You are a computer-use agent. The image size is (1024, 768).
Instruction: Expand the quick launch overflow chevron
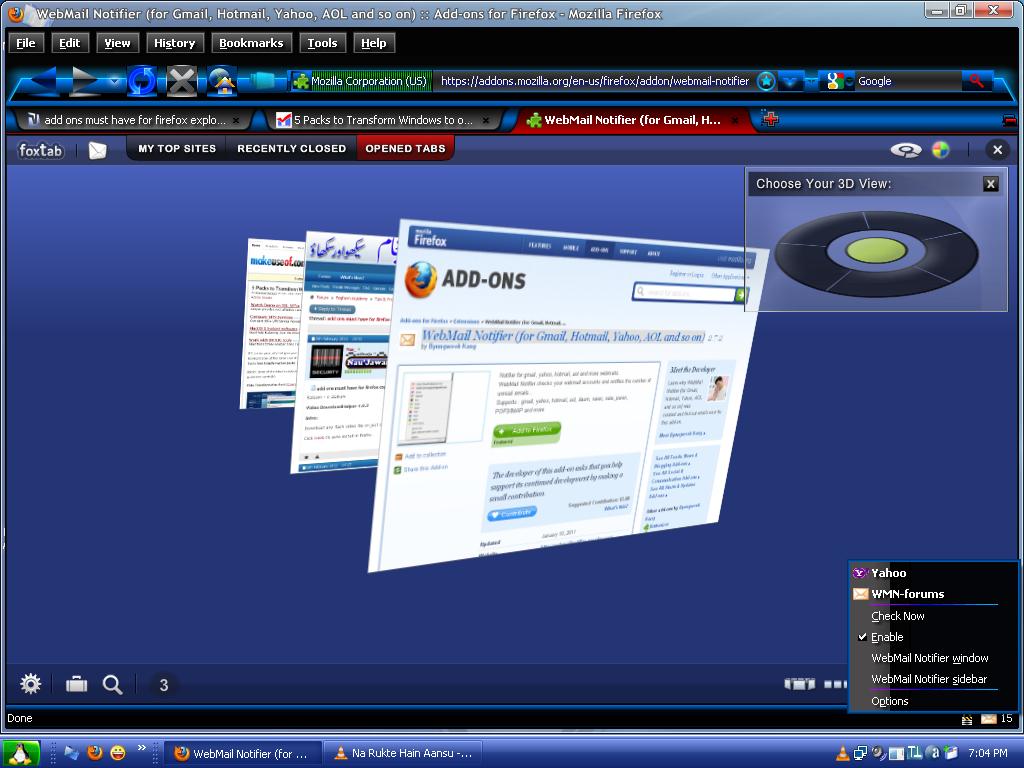click(142, 748)
